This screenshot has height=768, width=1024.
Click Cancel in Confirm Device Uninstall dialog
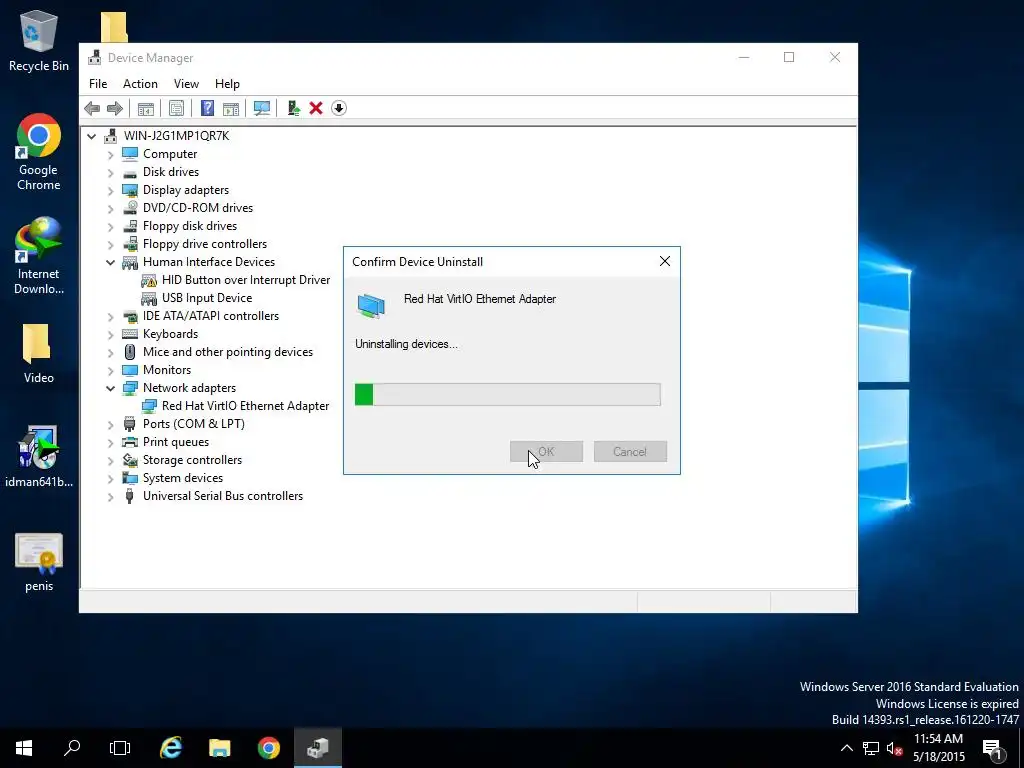click(630, 451)
